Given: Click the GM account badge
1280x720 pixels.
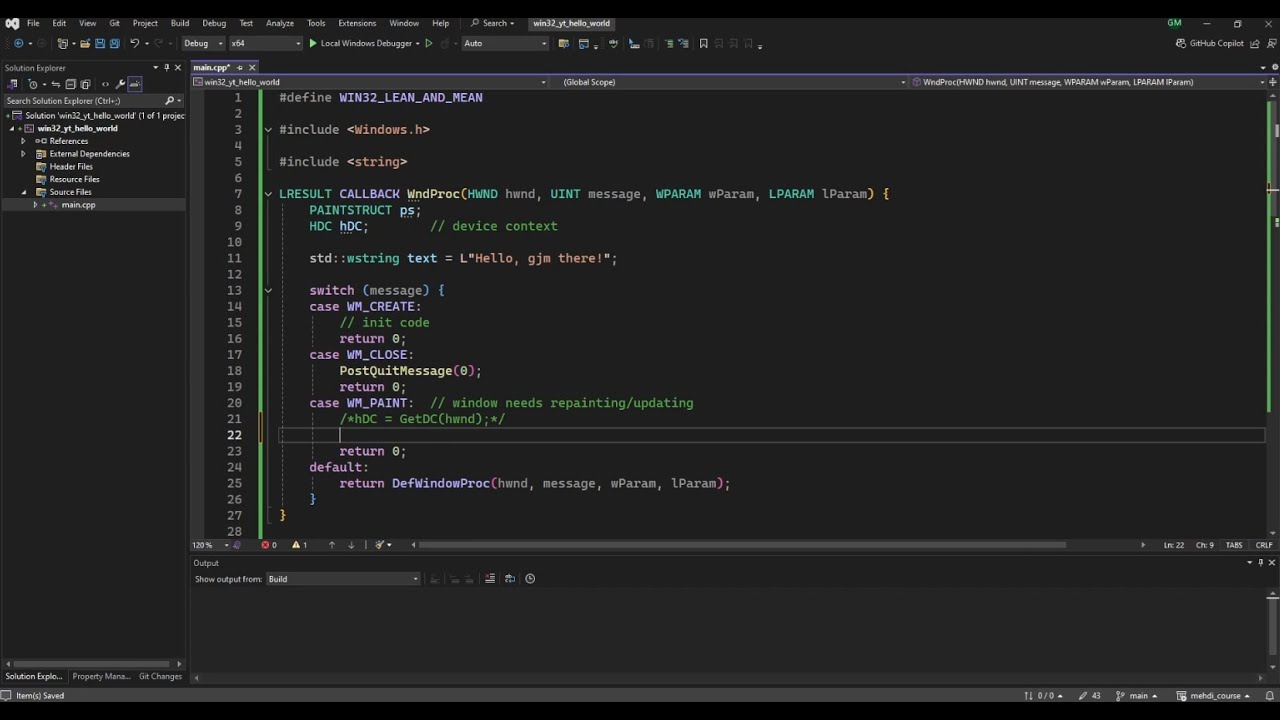Looking at the screenshot, I should coord(1174,23).
